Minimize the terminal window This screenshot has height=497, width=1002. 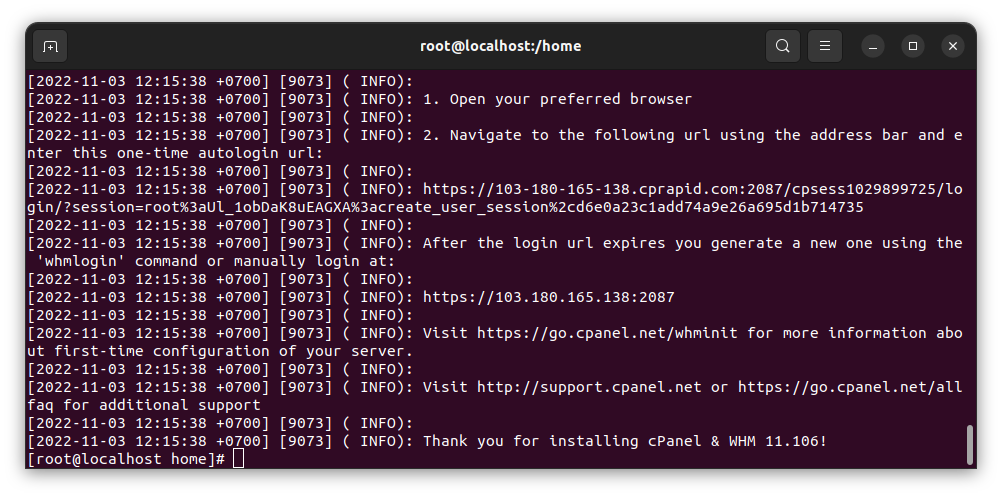click(873, 46)
